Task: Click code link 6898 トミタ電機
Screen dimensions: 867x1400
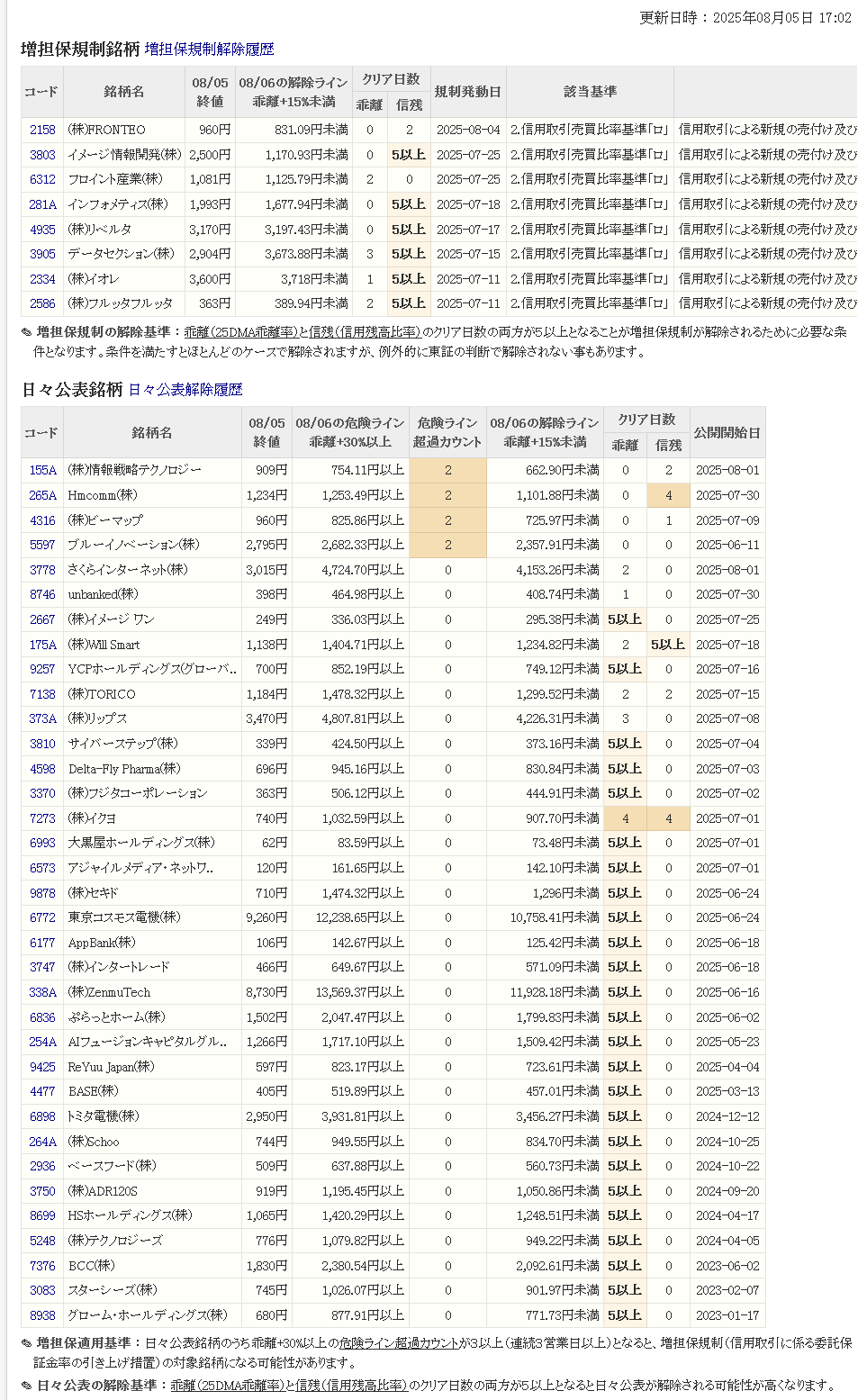Action: tap(42, 1116)
